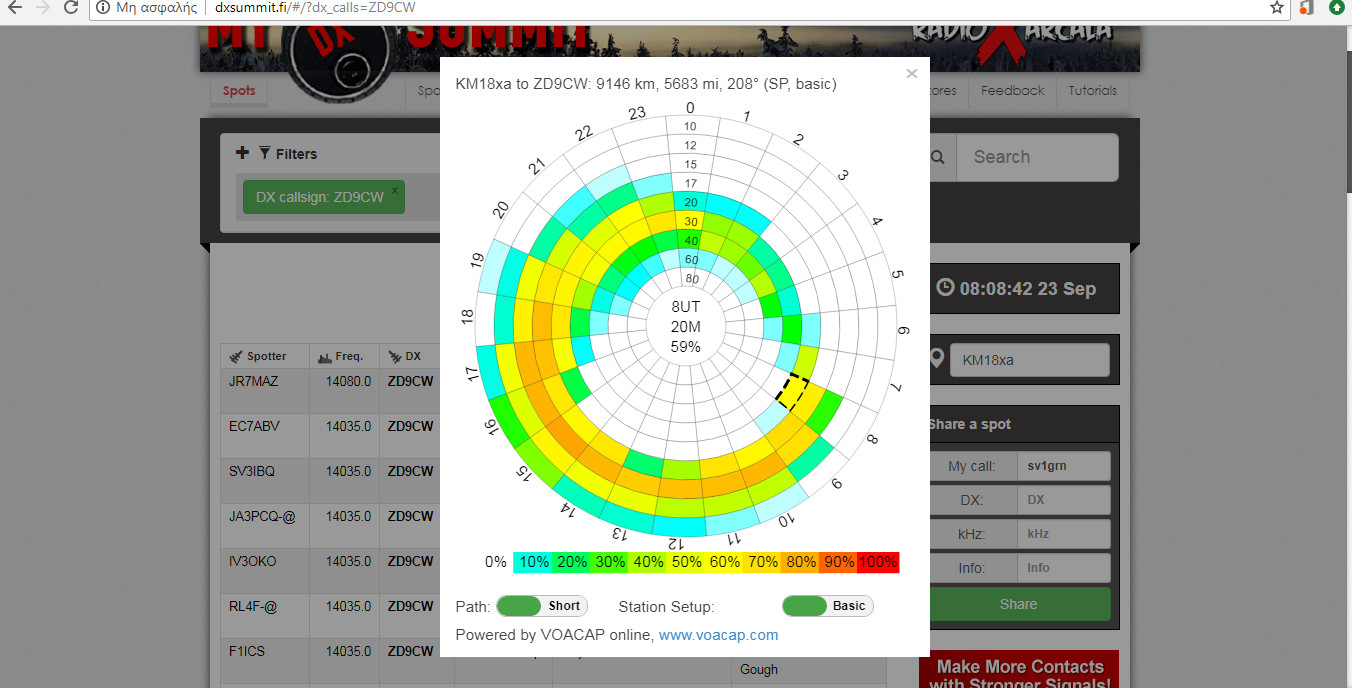The width and height of the screenshot is (1352, 688).
Task: Switch to the Spots tab
Action: coord(238,90)
